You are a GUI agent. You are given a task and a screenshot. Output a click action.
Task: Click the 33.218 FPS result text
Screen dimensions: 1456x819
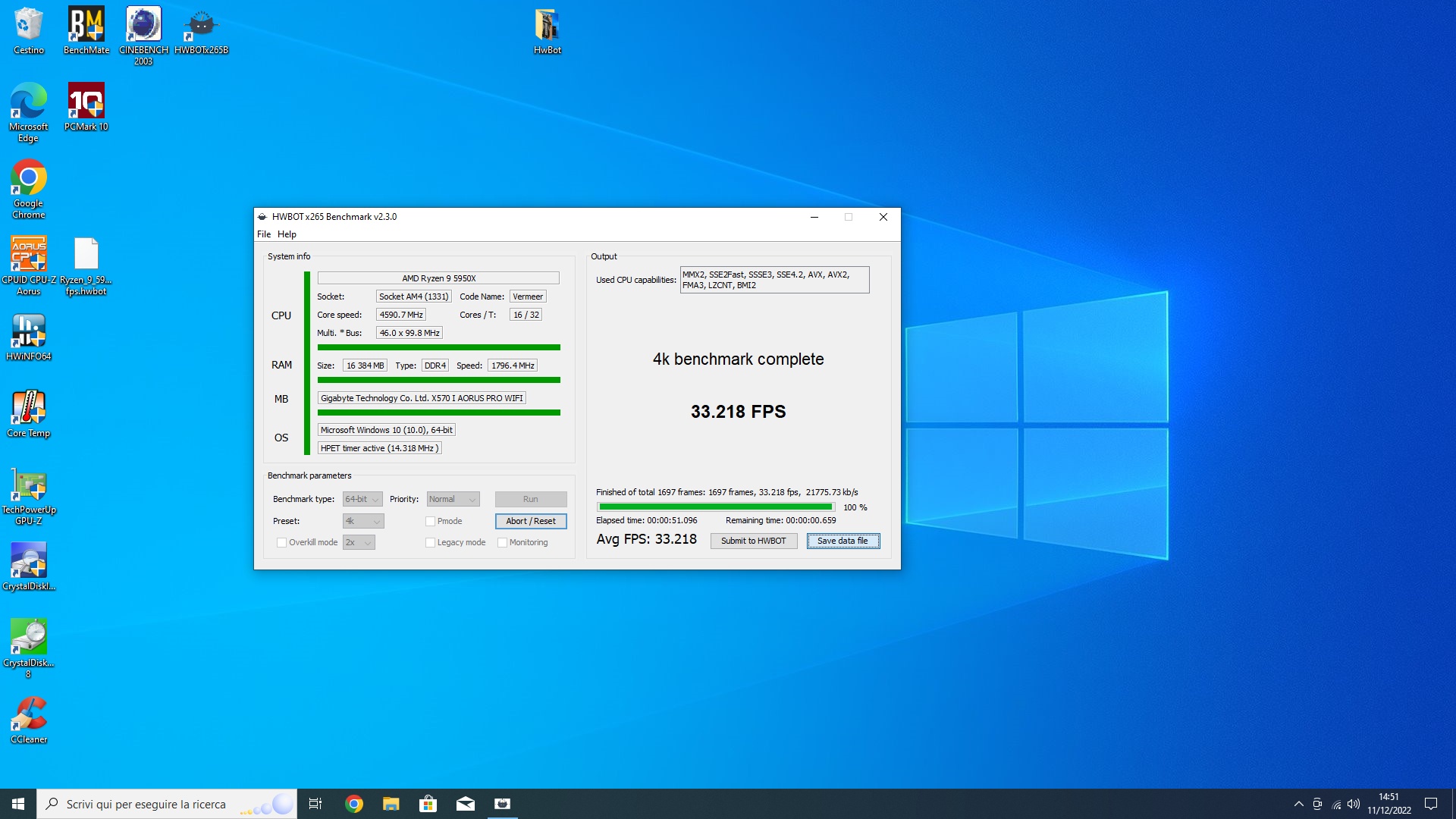[x=738, y=412]
